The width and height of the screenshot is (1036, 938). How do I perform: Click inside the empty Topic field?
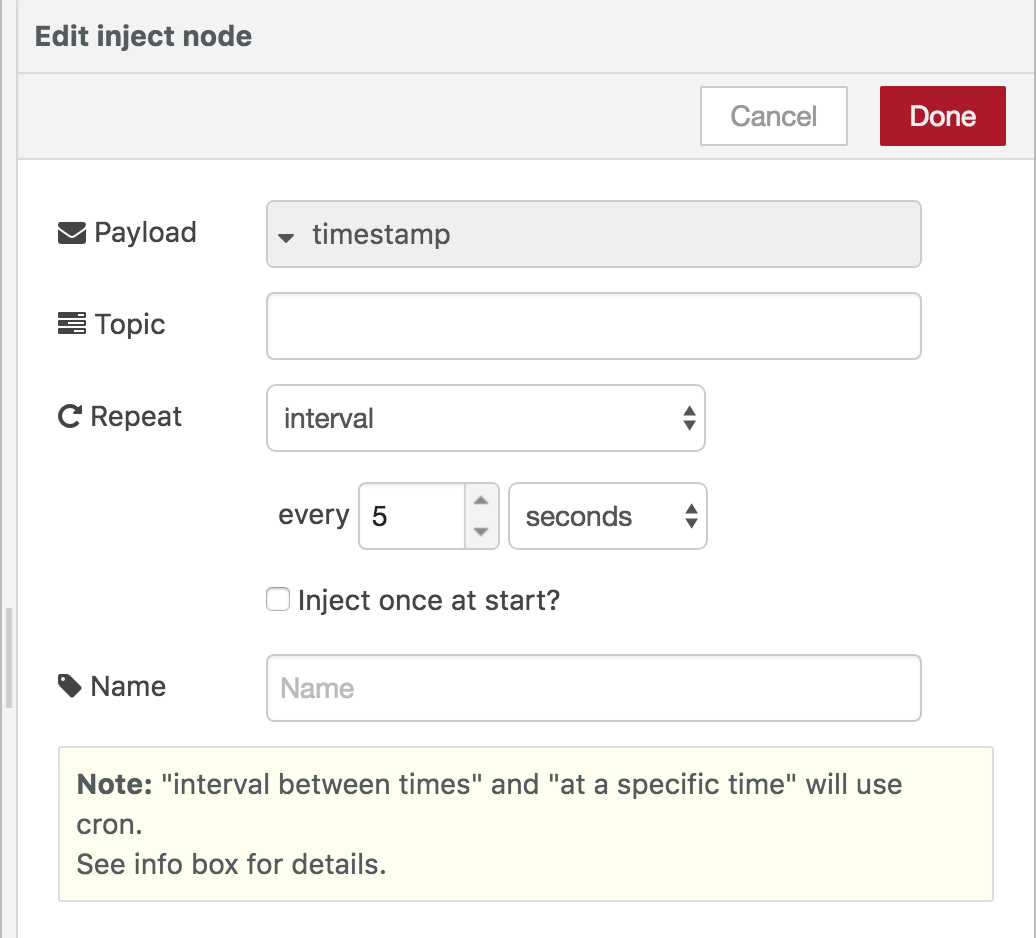(x=592, y=325)
